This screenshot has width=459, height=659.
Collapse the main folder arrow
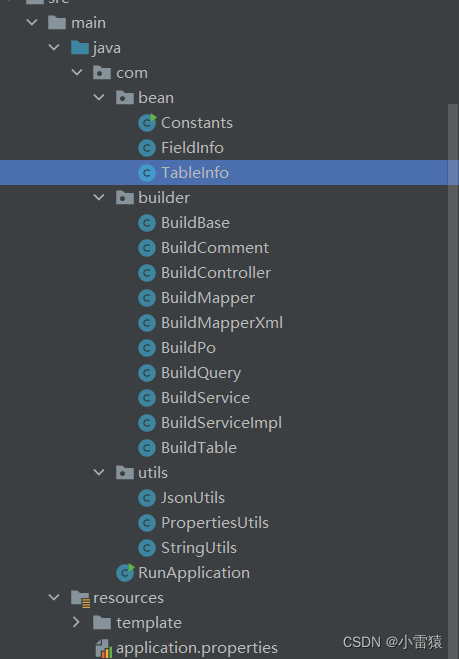[x=32, y=22]
